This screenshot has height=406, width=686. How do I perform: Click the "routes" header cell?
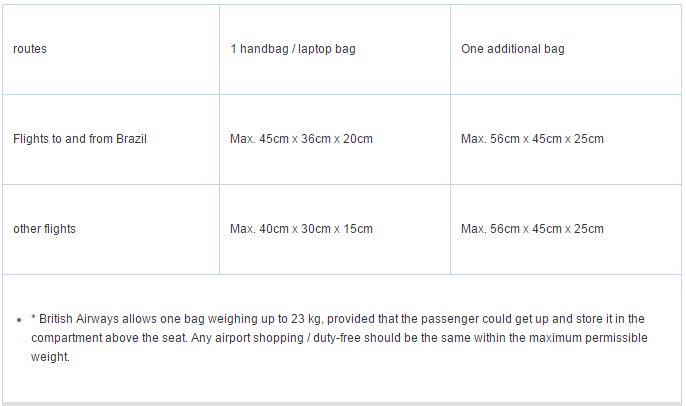pyautogui.click(x=30, y=49)
